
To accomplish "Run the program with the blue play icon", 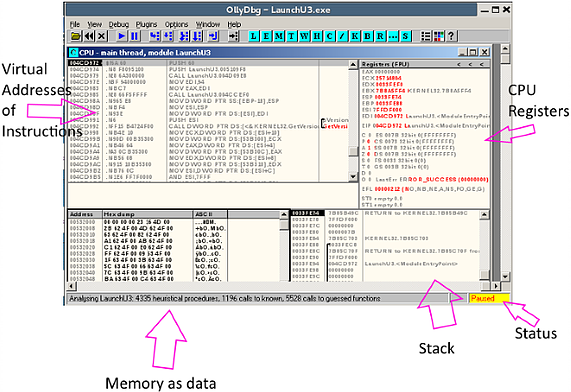I will (122, 36).
